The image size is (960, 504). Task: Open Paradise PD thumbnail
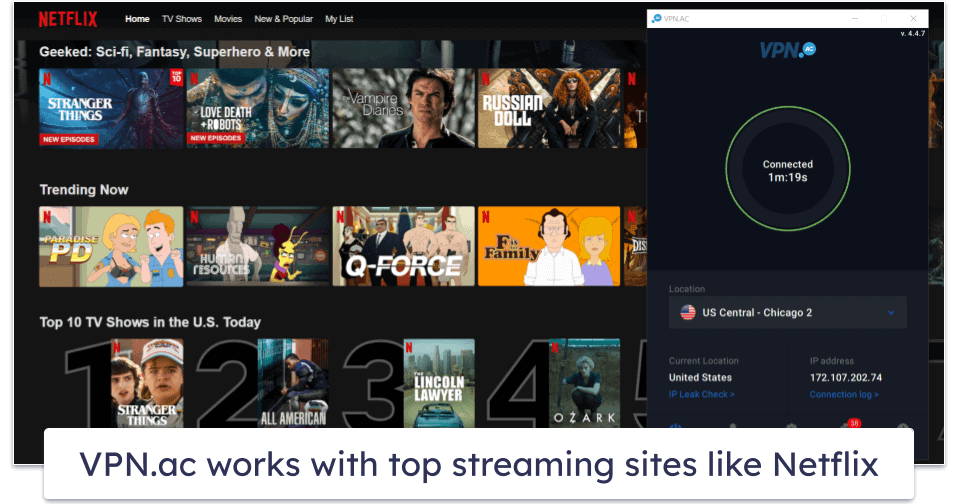point(111,246)
